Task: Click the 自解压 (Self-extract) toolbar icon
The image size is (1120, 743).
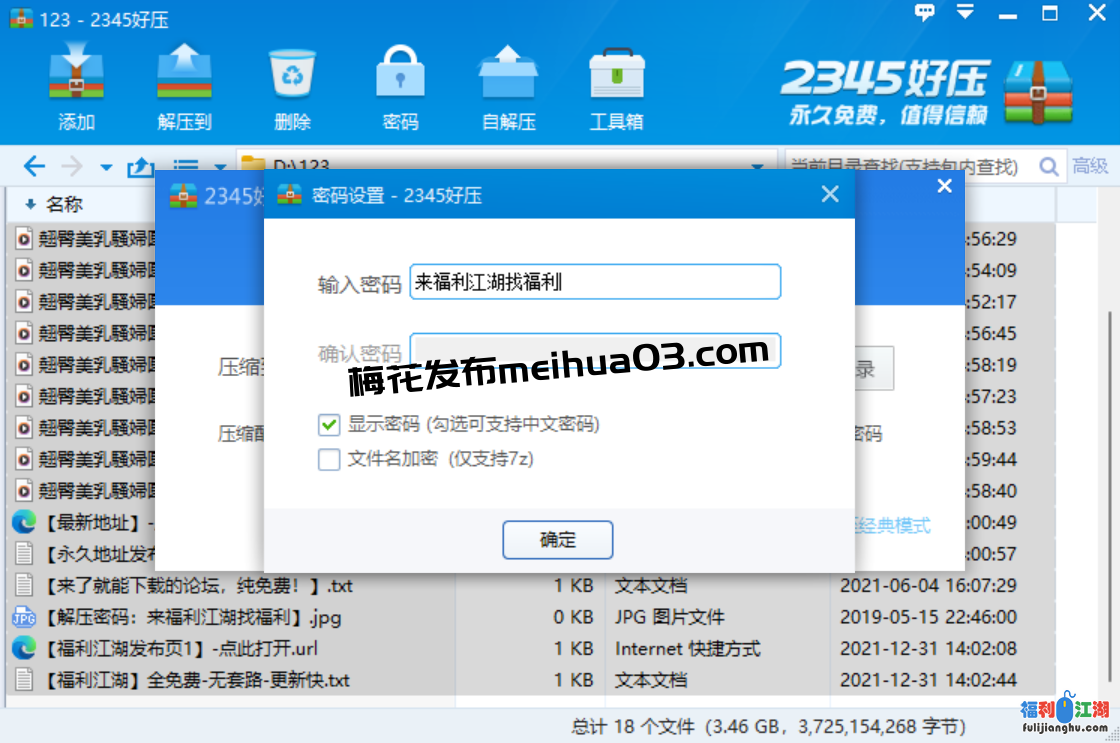Action: [x=509, y=86]
